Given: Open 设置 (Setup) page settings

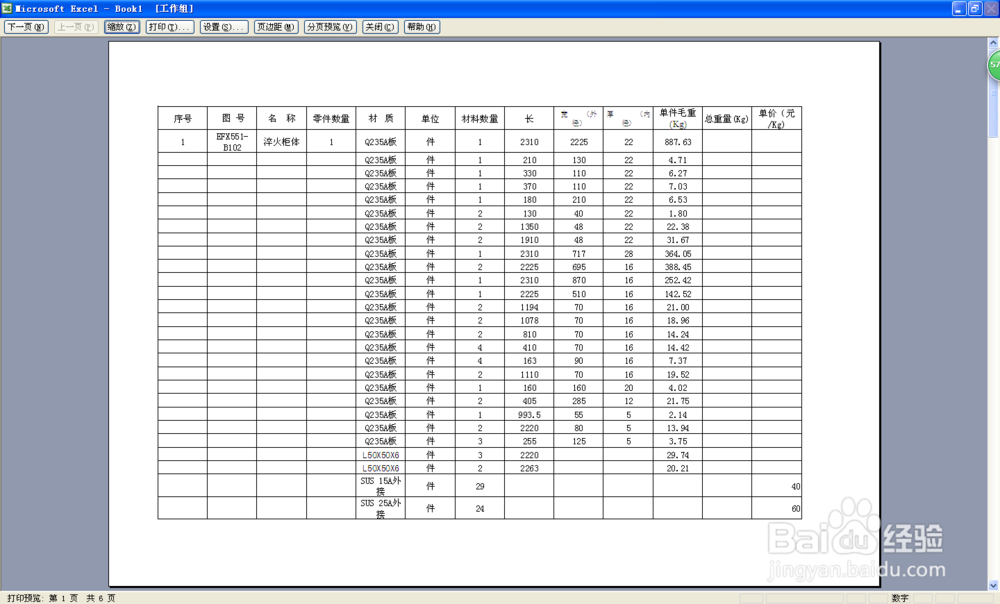Looking at the screenshot, I should (224, 27).
